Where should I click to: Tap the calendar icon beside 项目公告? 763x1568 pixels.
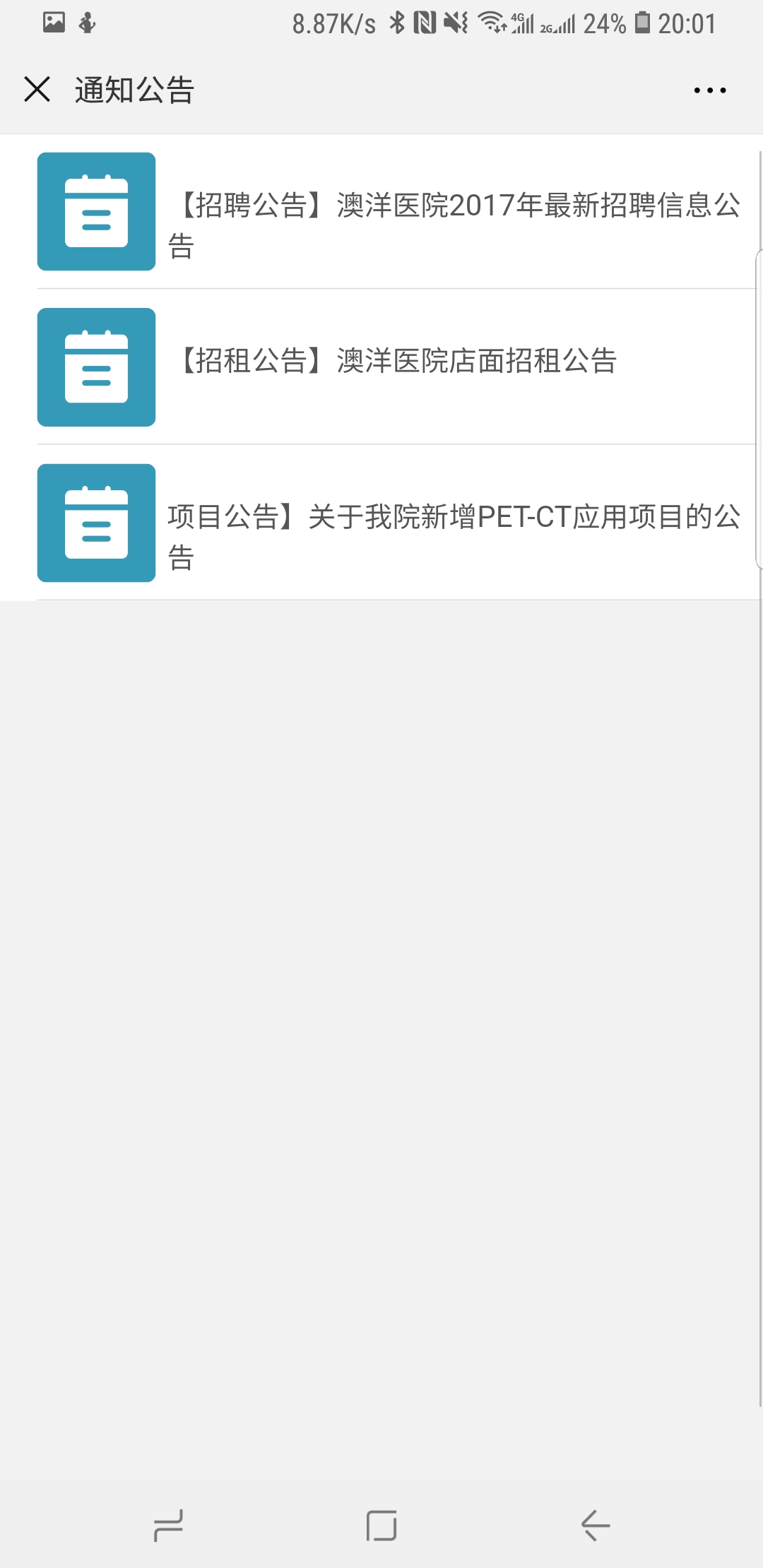(x=96, y=523)
